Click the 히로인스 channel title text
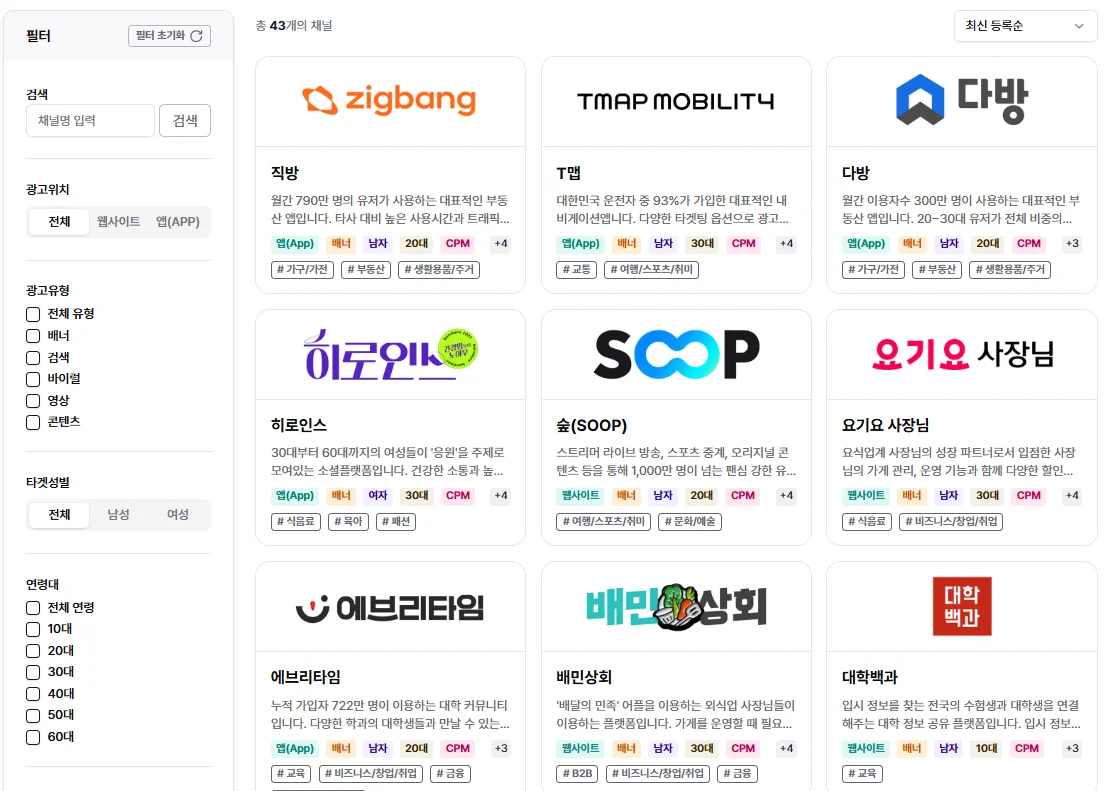The width and height of the screenshot is (1104, 791). click(x=299, y=425)
